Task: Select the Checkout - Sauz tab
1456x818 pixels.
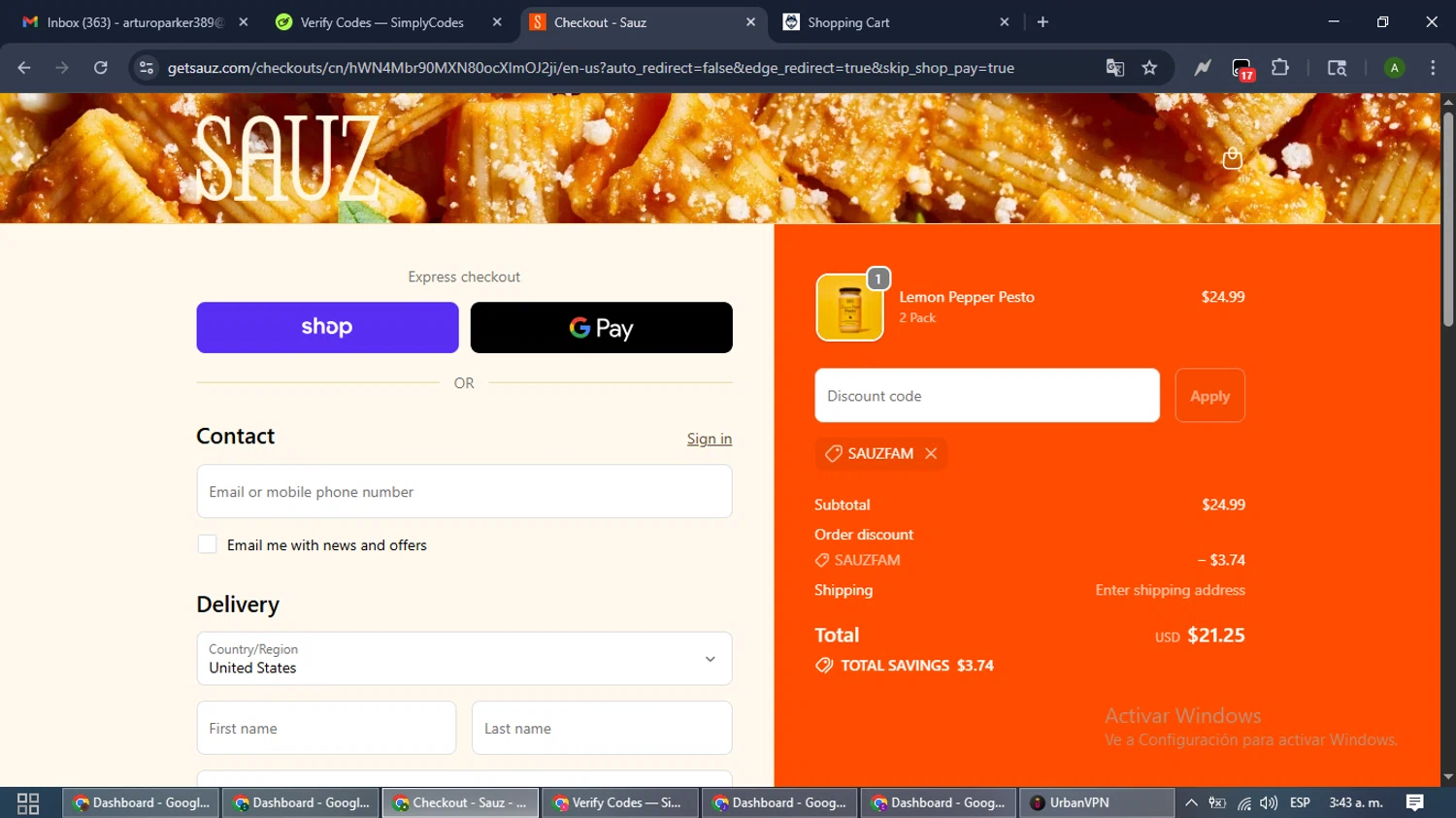Action: [643, 22]
